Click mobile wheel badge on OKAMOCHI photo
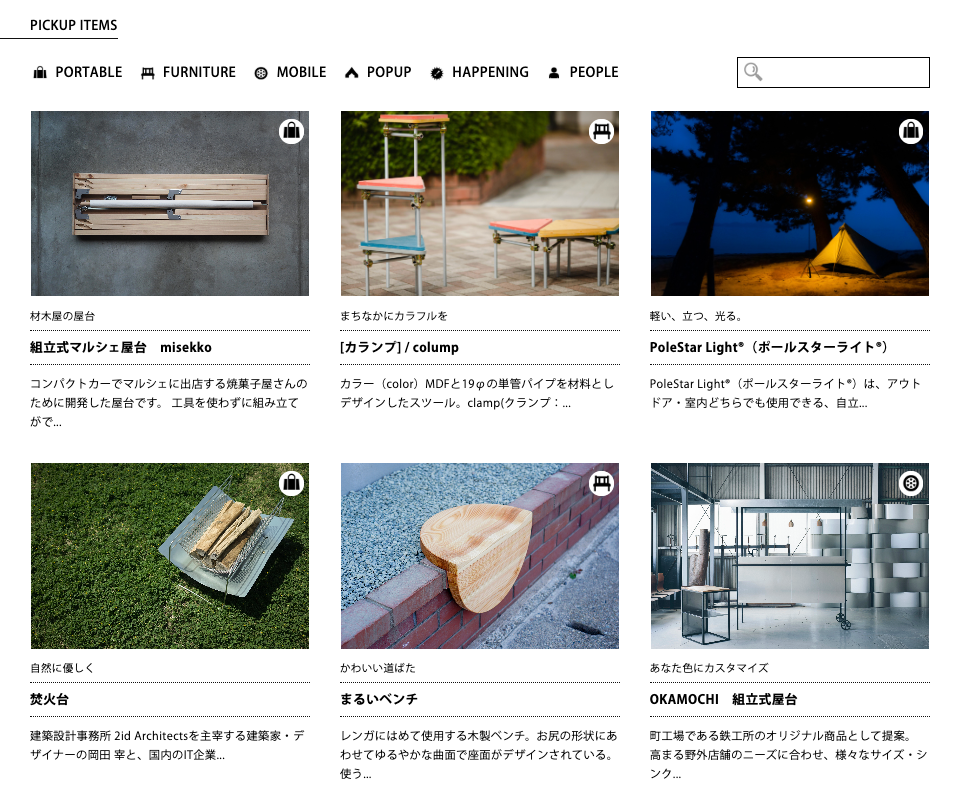 click(x=911, y=483)
